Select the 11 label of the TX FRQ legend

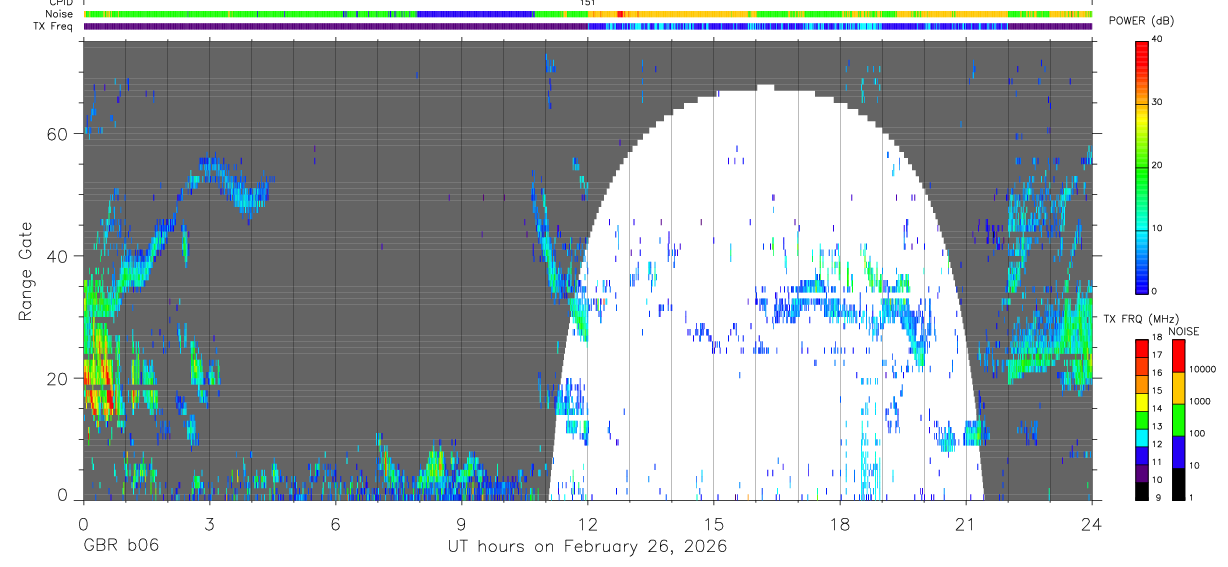pos(1157,462)
